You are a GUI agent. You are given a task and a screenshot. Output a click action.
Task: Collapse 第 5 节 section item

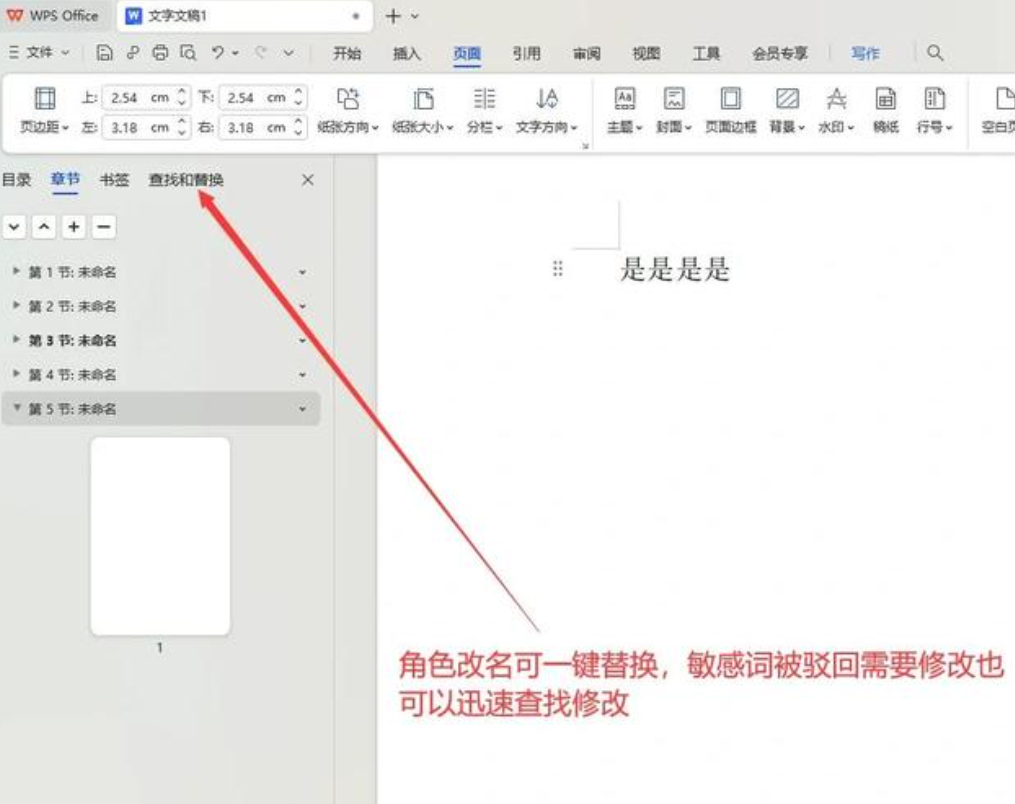click(16, 409)
